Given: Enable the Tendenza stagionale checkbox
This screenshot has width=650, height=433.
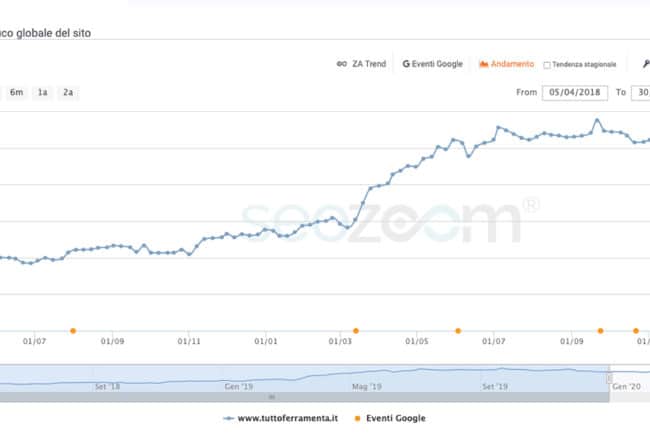Looking at the screenshot, I should click(547, 65).
